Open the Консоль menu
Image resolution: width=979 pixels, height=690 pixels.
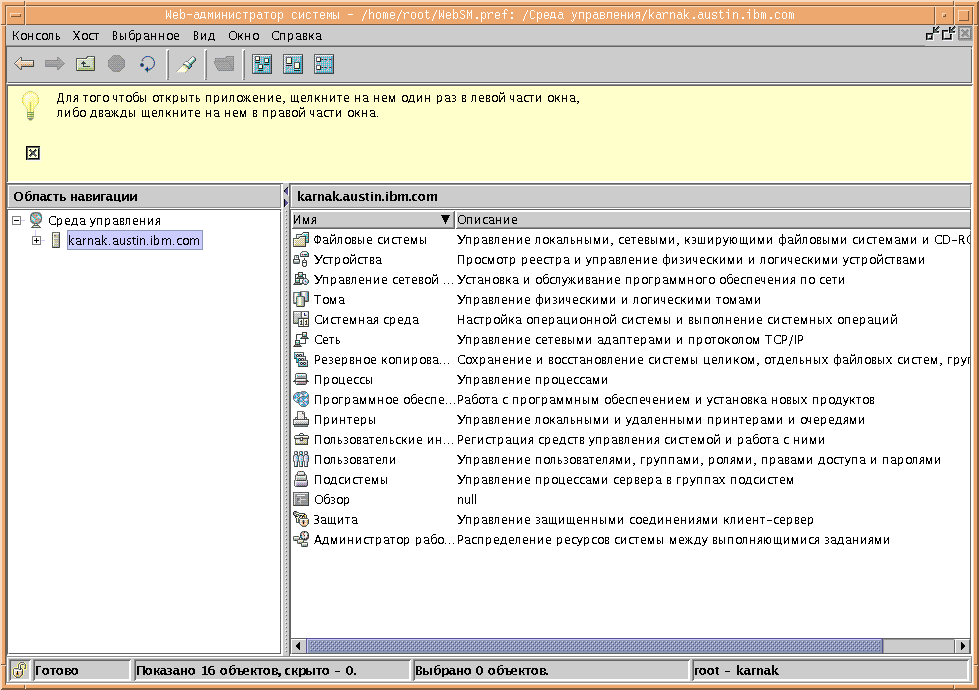36,35
